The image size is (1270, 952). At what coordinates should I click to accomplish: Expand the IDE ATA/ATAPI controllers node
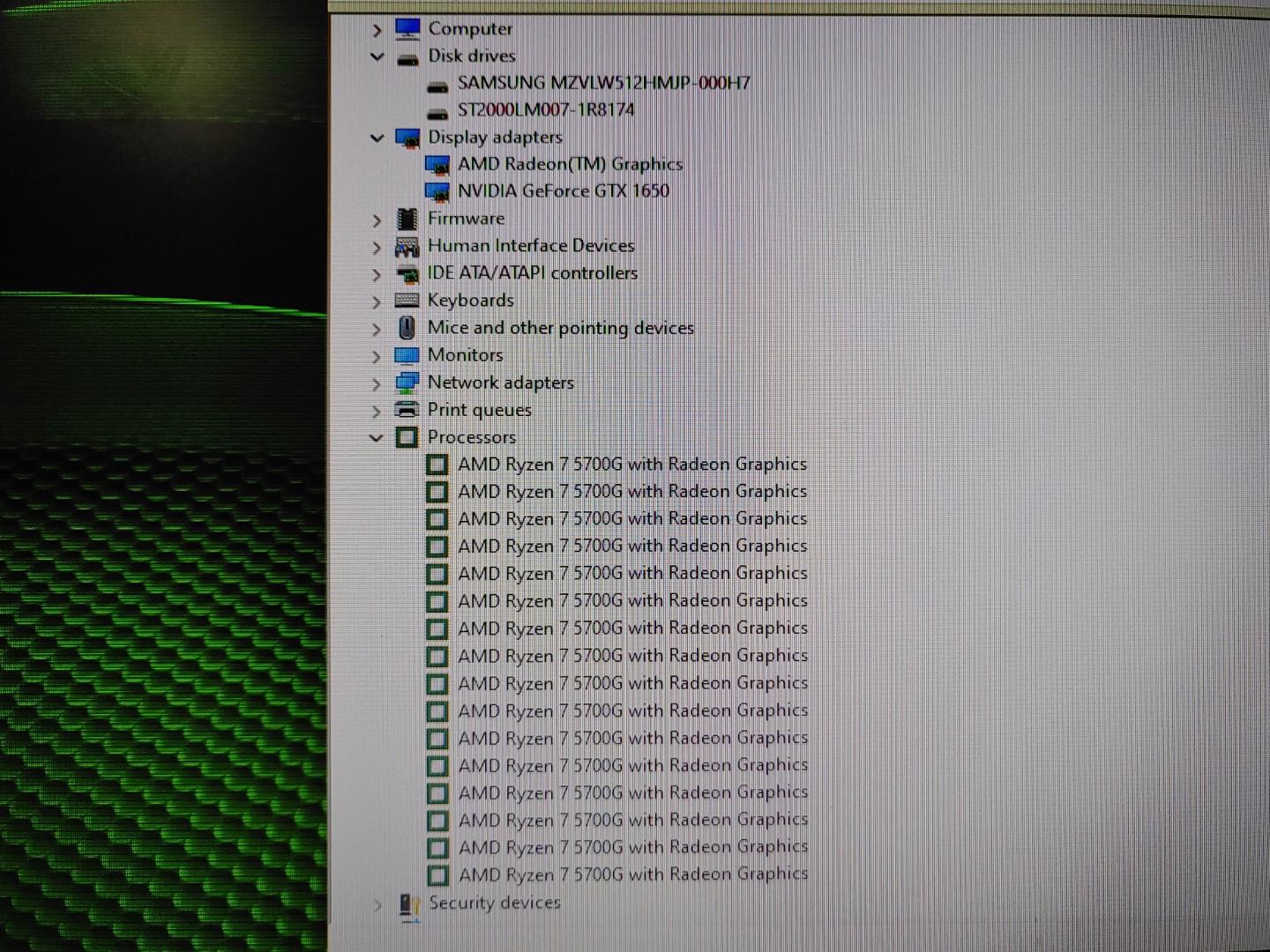click(x=377, y=275)
